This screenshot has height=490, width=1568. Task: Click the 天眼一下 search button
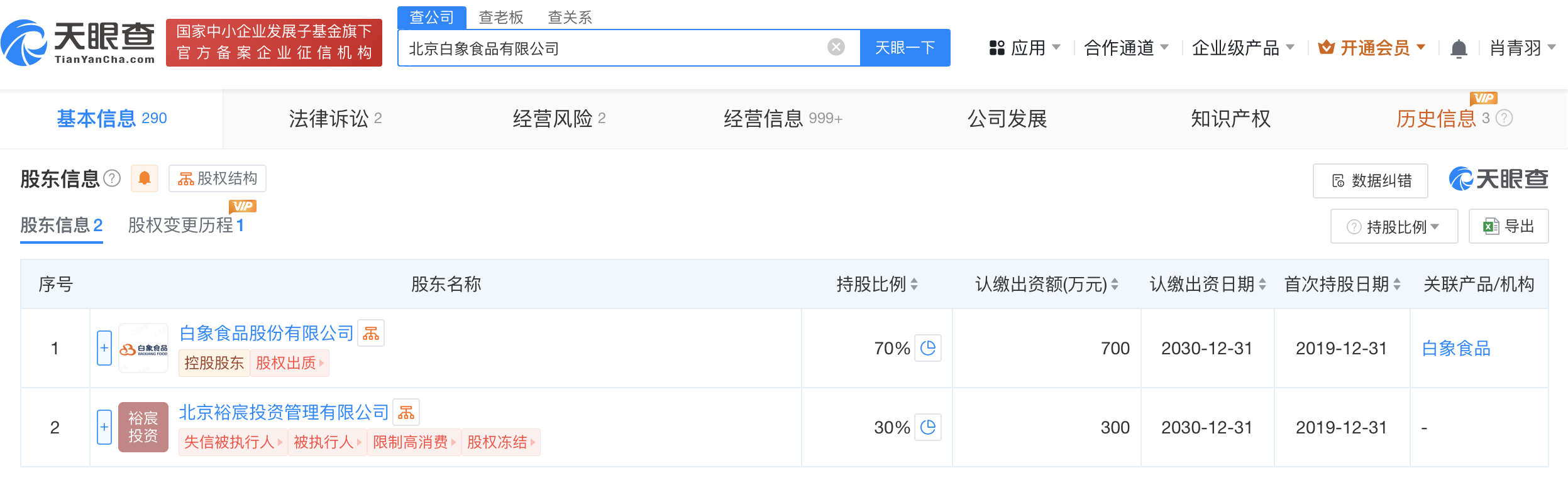(x=905, y=48)
